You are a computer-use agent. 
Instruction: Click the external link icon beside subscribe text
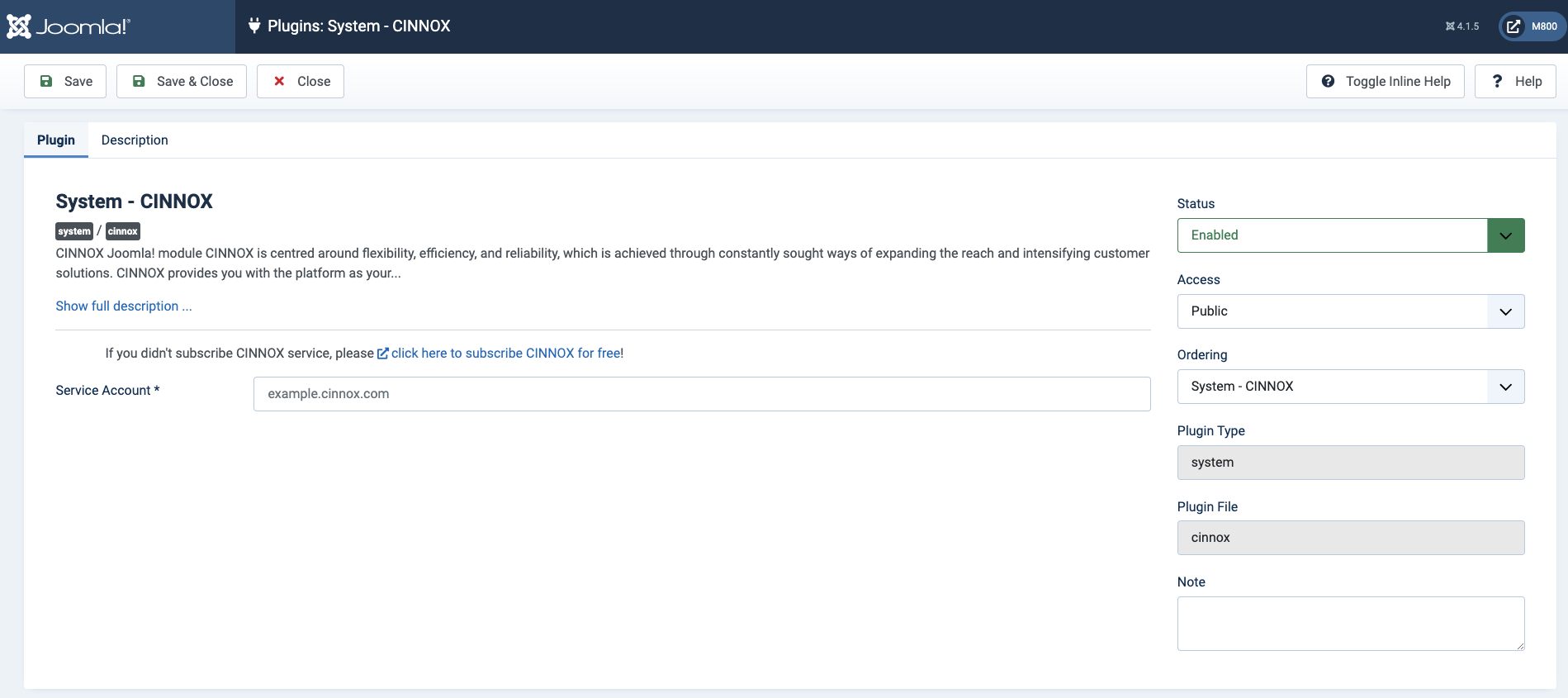pos(383,354)
